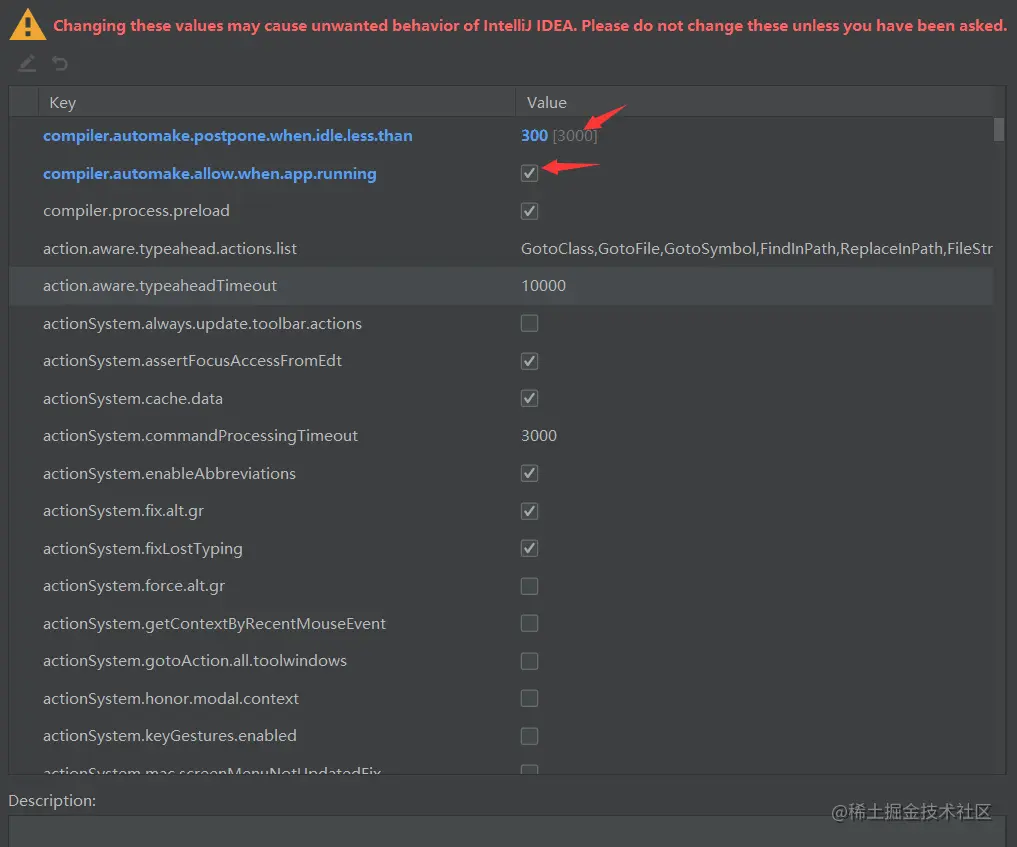Uncheck actionSystem.cache.data option
This screenshot has width=1017, height=847.
pos(530,398)
